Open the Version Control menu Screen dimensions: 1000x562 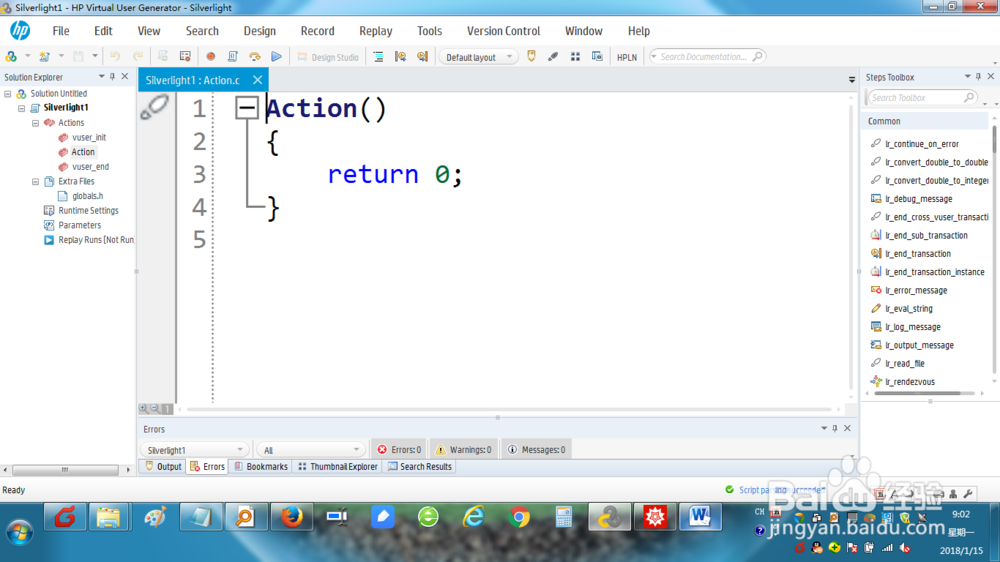pyautogui.click(x=503, y=31)
